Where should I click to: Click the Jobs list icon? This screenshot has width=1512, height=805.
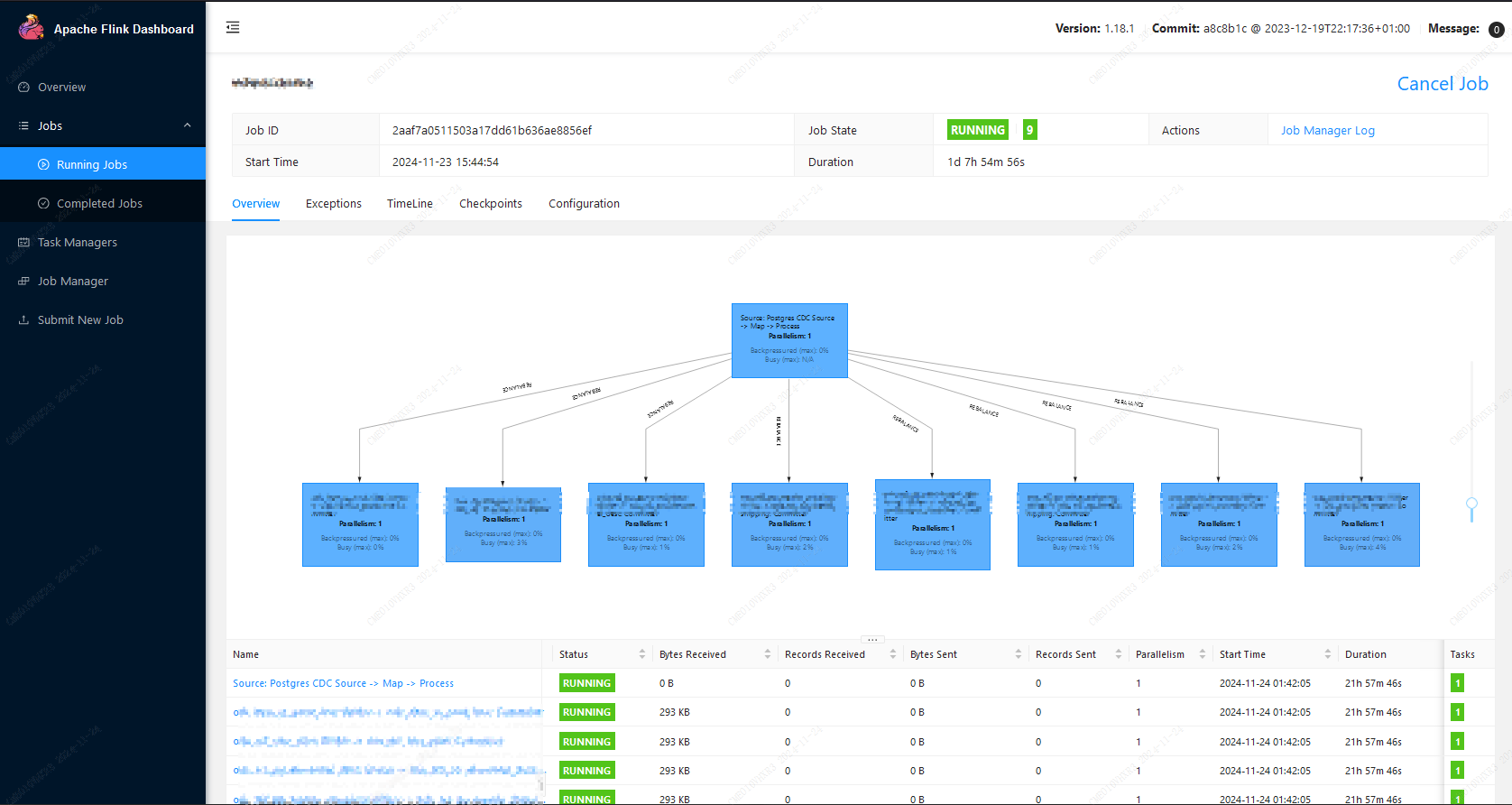24,125
